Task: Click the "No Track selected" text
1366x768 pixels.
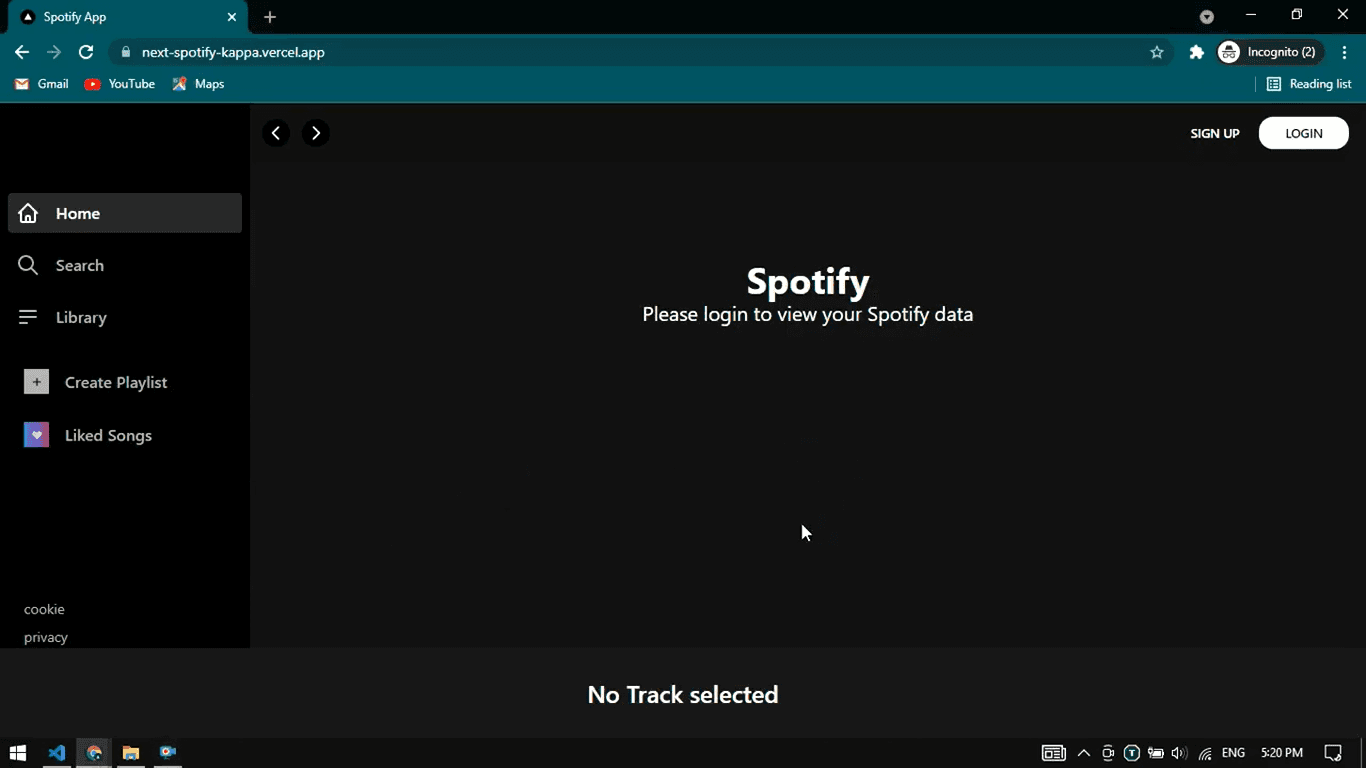Action: point(683,695)
